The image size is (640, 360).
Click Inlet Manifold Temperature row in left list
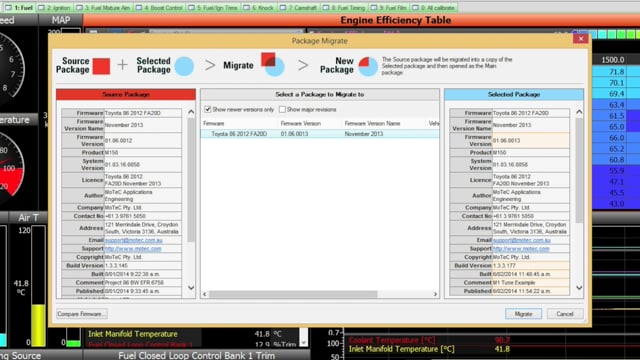(191, 334)
